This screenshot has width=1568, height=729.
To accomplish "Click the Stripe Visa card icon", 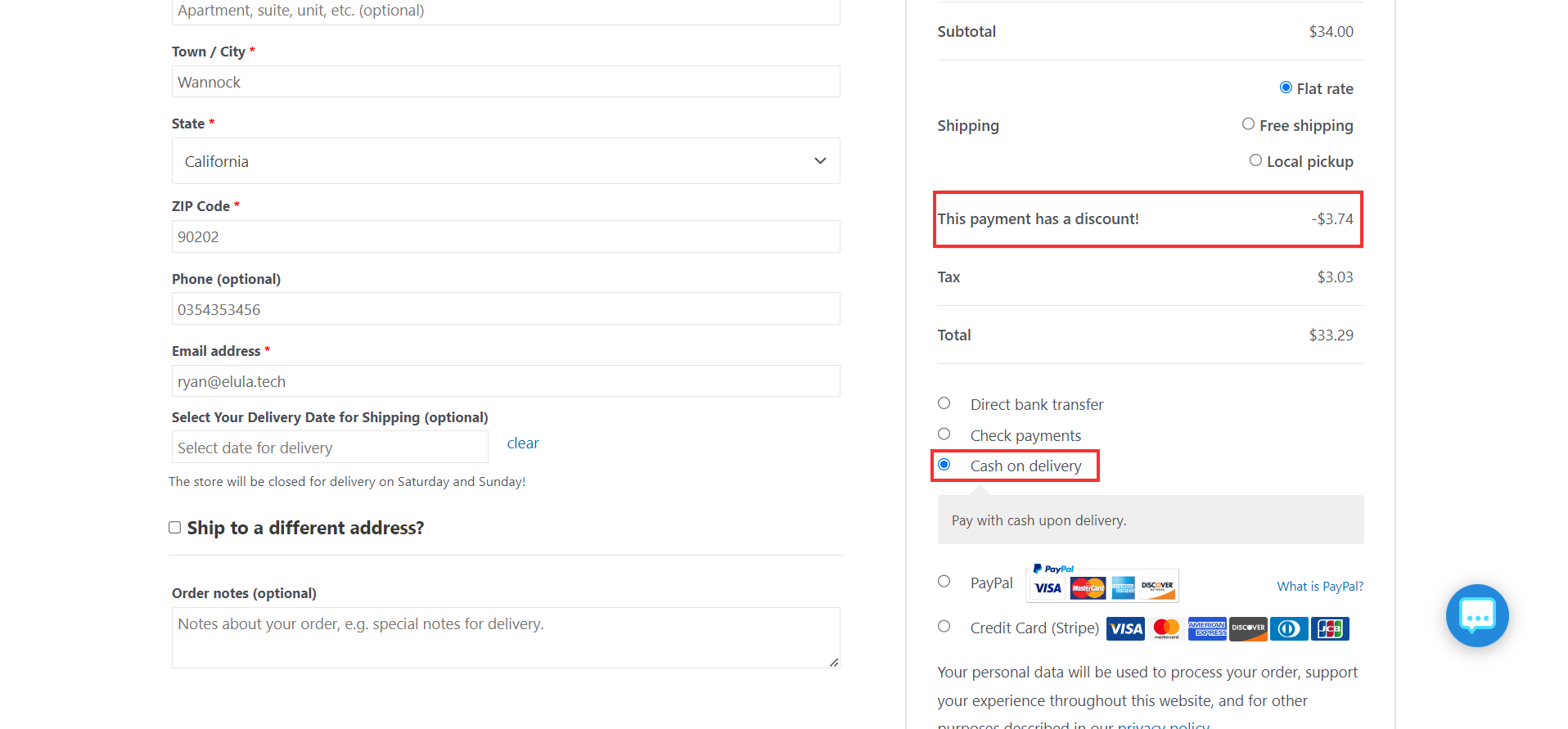I will (1125, 628).
